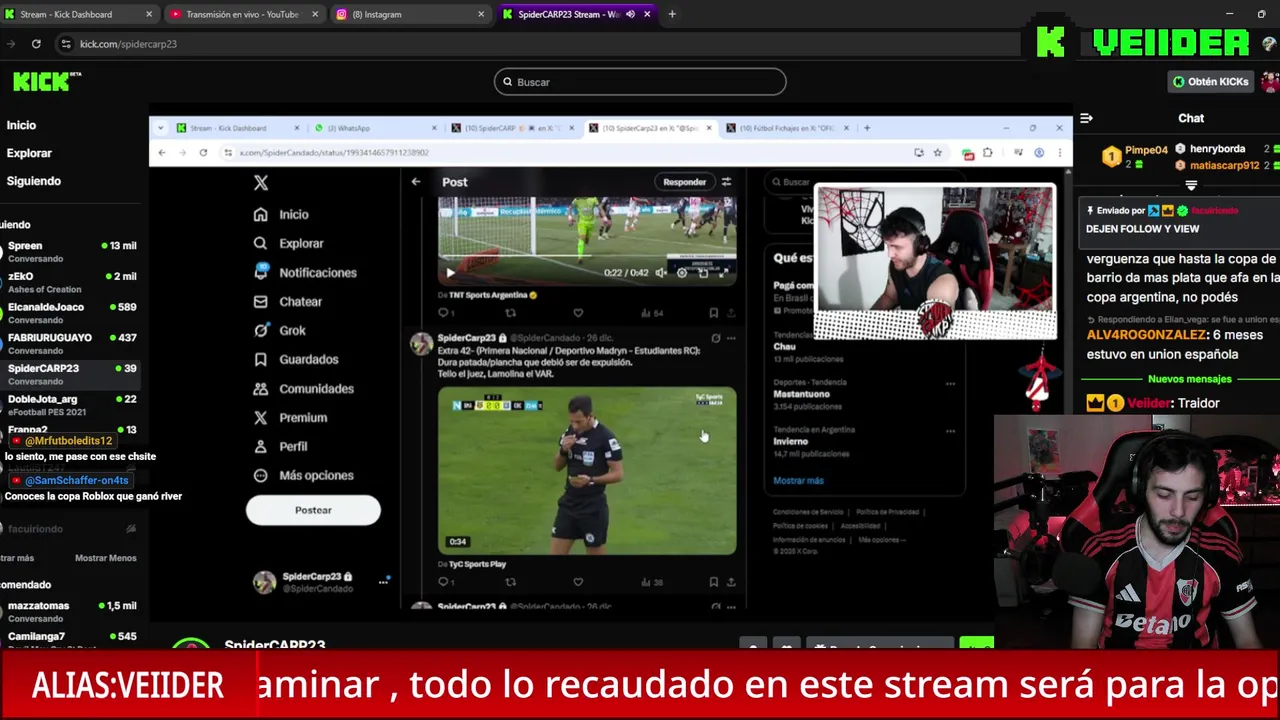
Task: Open followed channel FABRIURUGUAYO
Action: coord(70,343)
